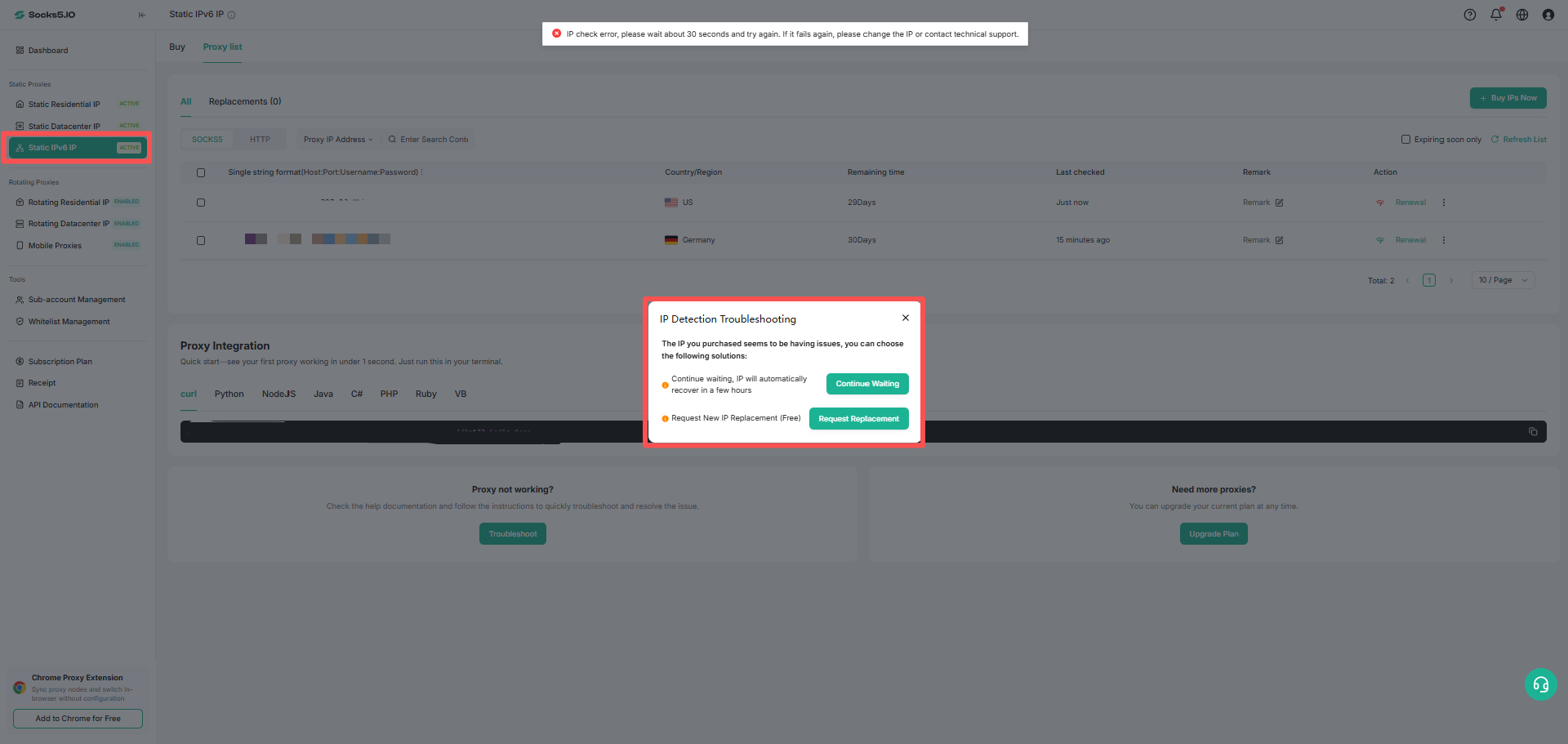This screenshot has width=1568, height=744.
Task: Close the IP Detection Troubleshooting dialog
Action: (x=906, y=318)
